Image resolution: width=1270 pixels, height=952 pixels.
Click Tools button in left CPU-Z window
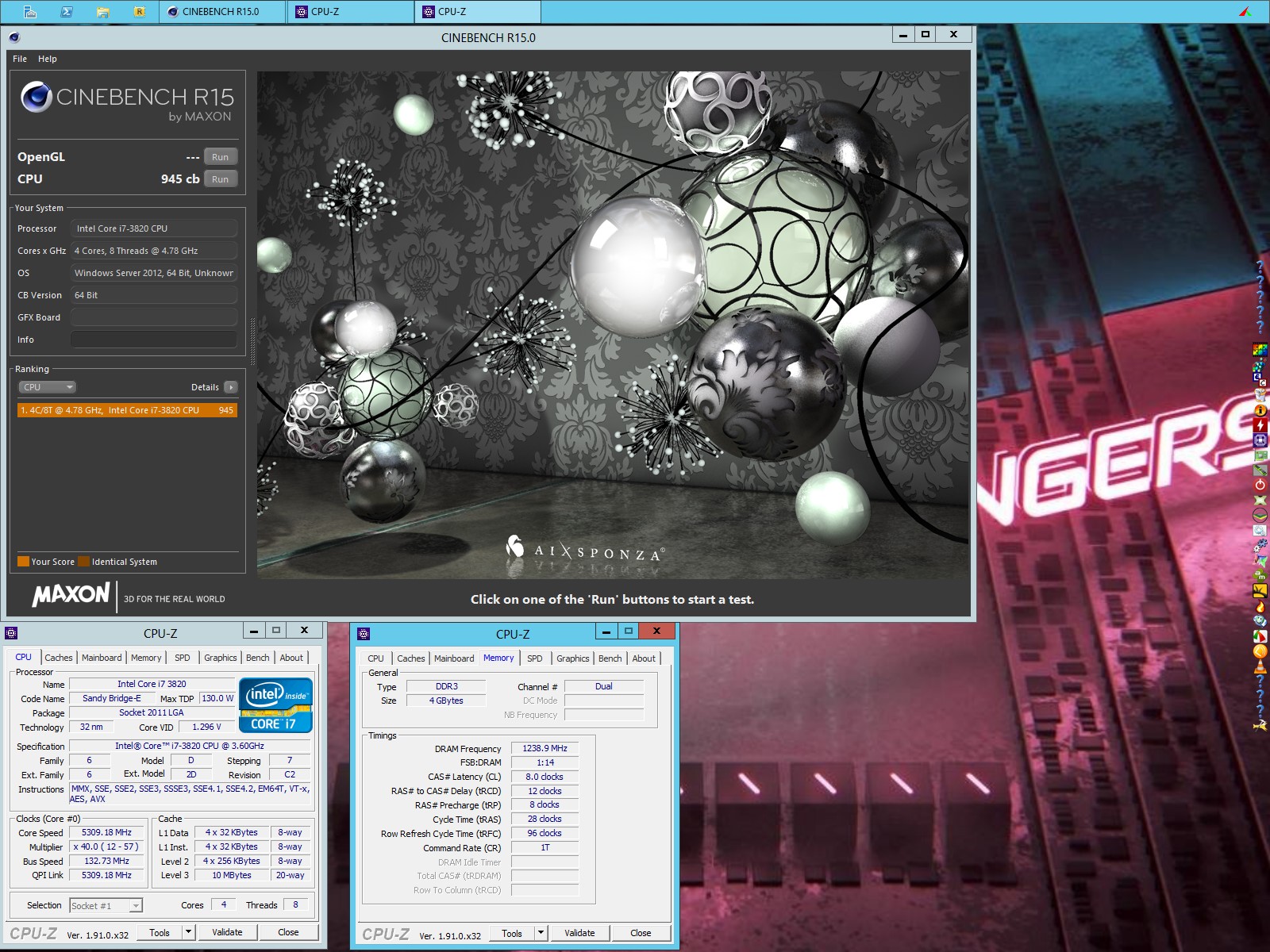[160, 932]
